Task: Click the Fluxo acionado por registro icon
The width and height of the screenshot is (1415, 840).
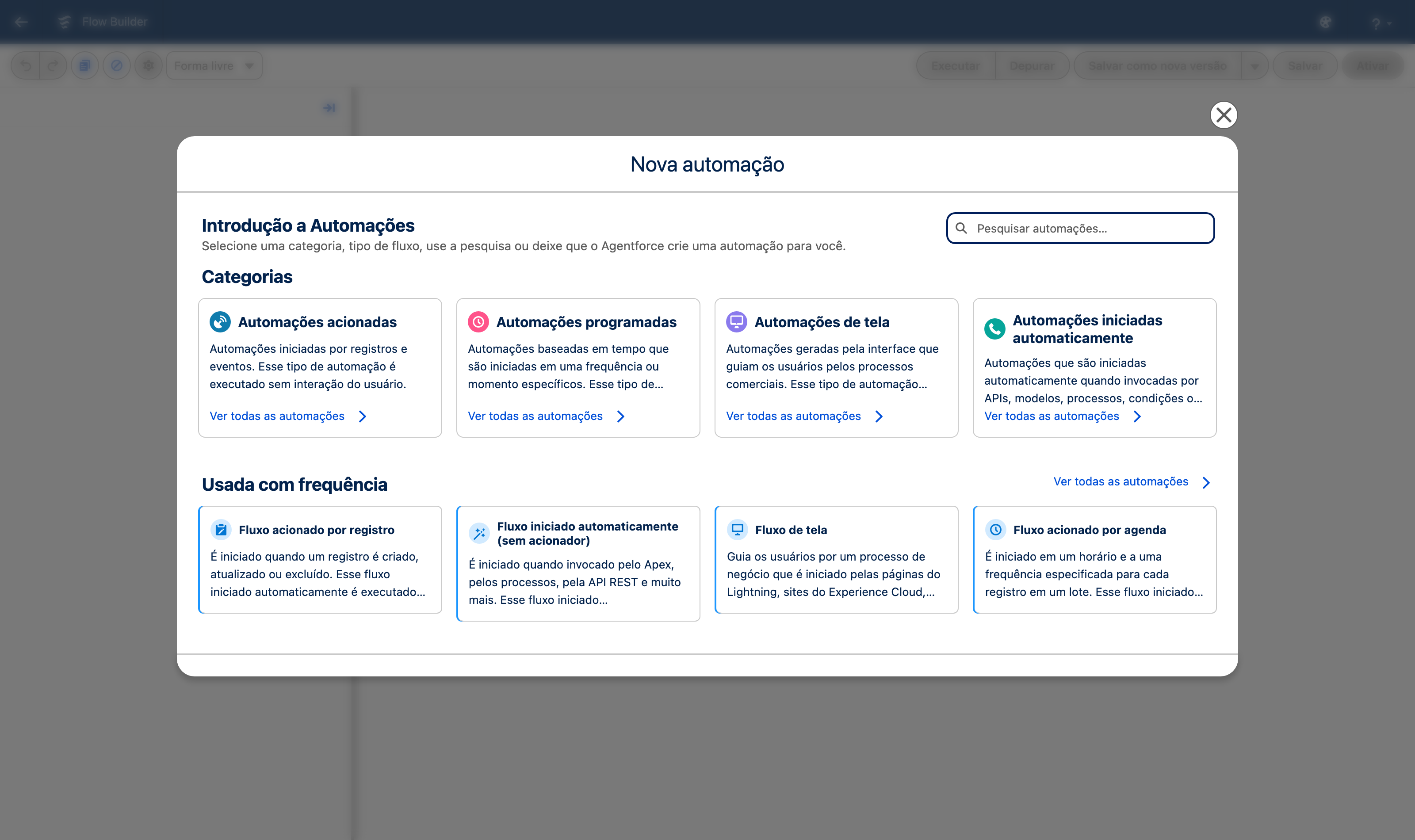Action: (x=221, y=530)
